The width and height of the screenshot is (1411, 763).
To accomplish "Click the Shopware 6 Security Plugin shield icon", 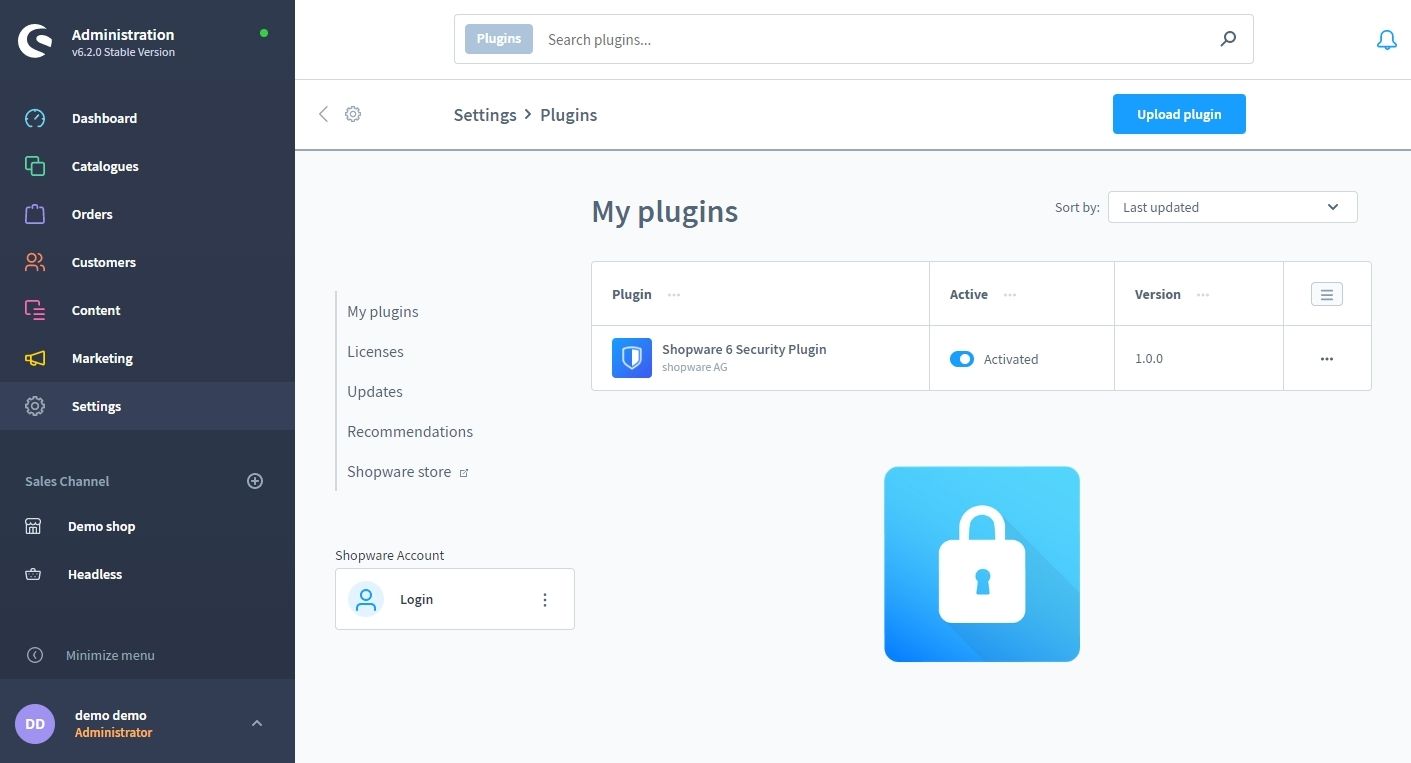I will [x=631, y=357].
